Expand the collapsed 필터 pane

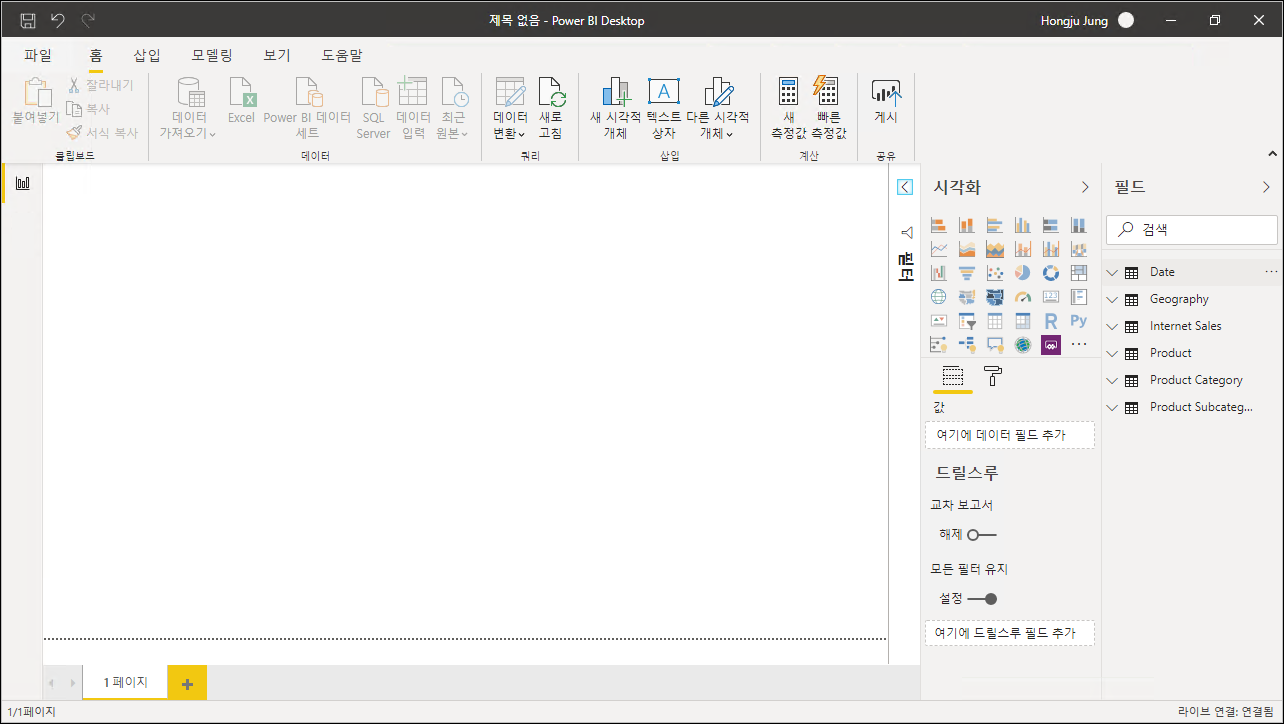905,187
